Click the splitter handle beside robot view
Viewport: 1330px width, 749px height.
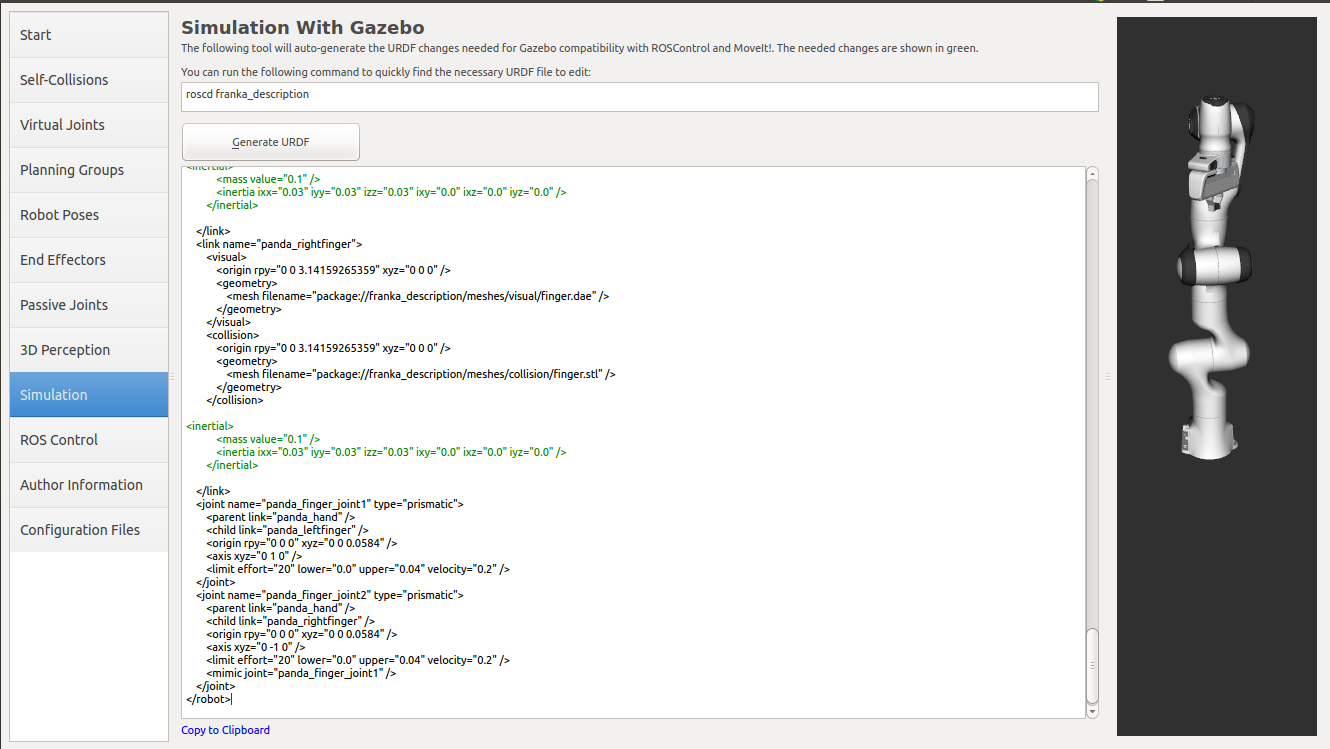[1107, 376]
